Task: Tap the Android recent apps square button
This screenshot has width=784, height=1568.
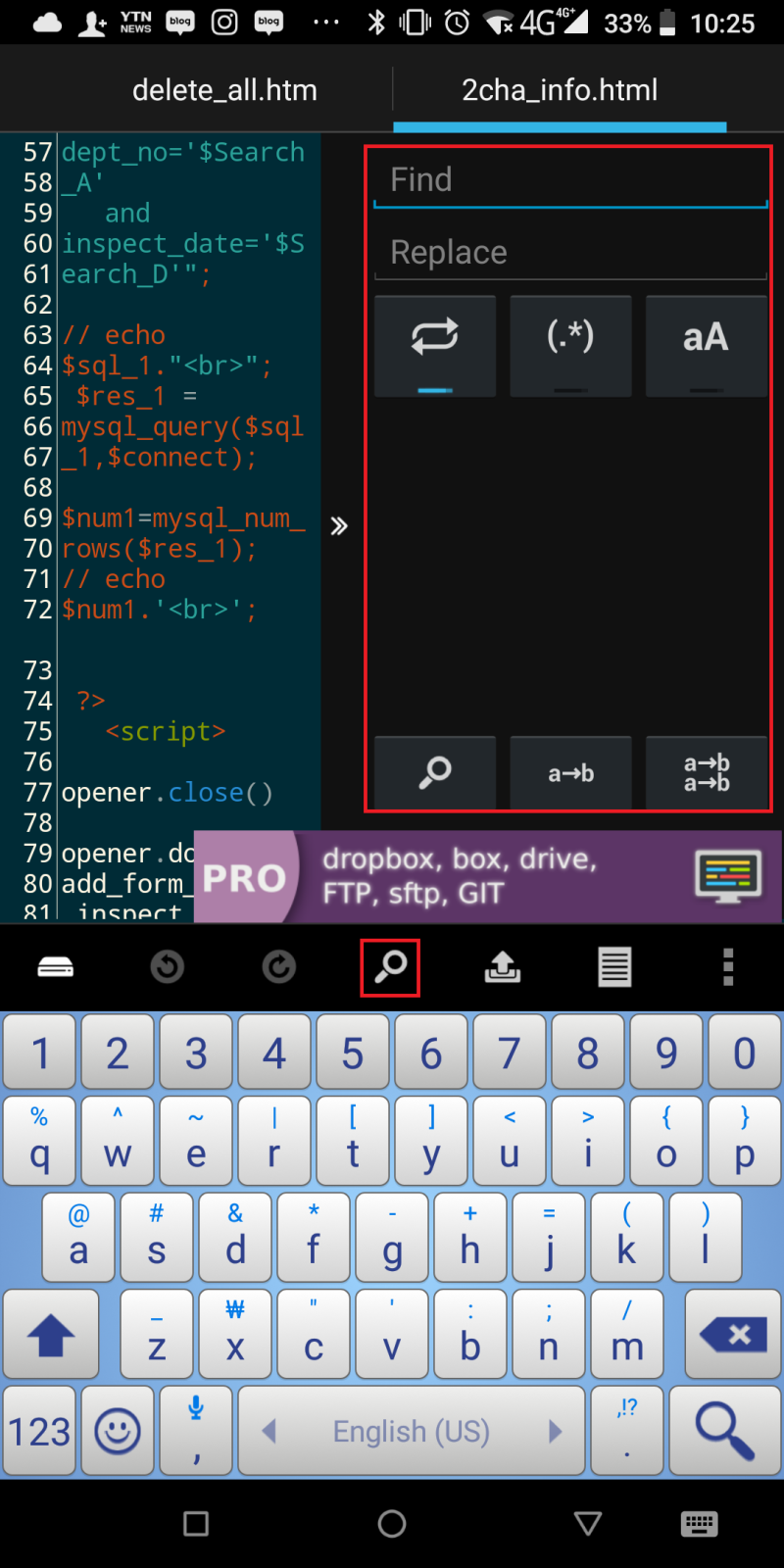Action: point(196,1523)
